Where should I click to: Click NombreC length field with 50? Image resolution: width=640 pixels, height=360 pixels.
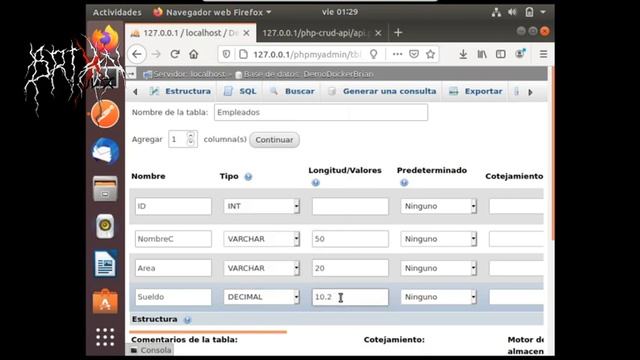350,239
